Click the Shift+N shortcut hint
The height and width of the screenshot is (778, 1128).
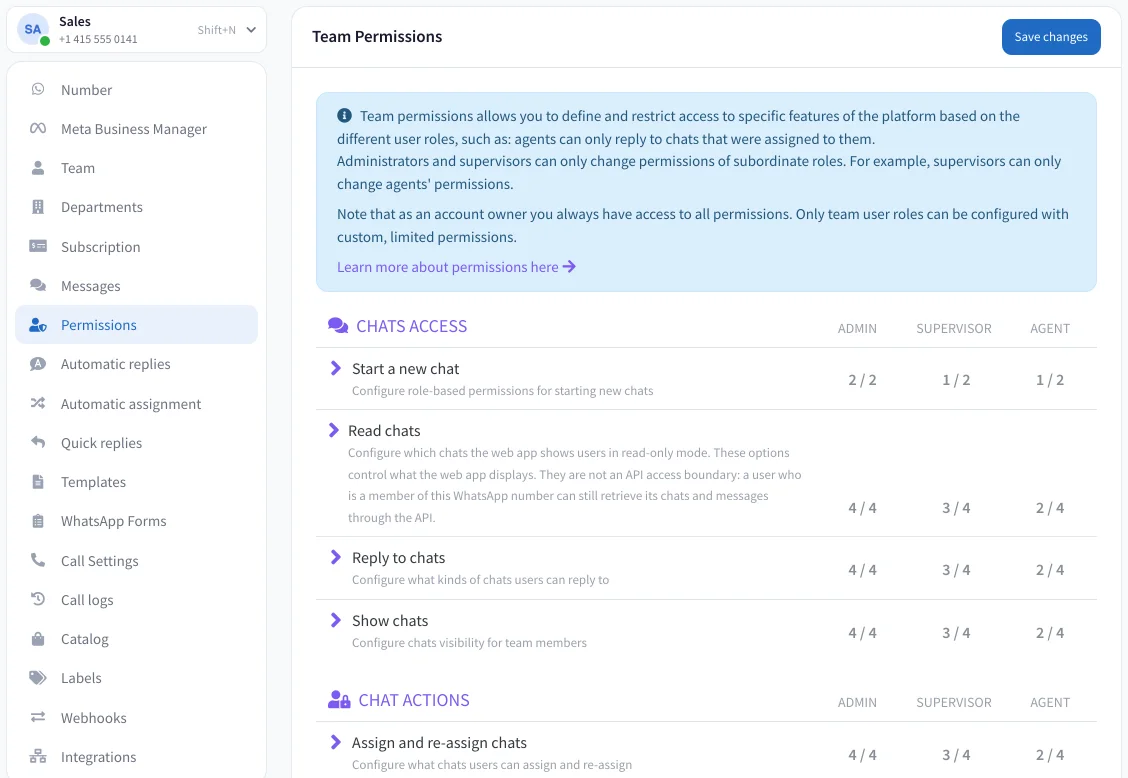tap(217, 30)
